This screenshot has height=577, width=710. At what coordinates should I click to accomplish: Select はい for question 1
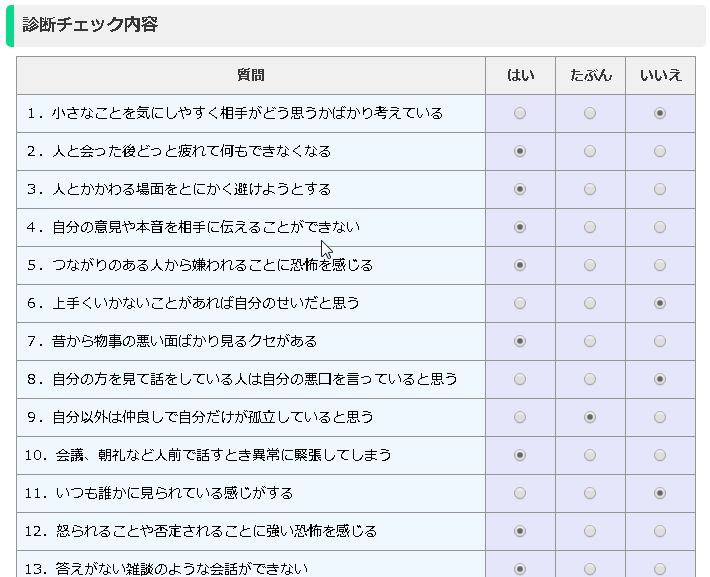(520, 114)
